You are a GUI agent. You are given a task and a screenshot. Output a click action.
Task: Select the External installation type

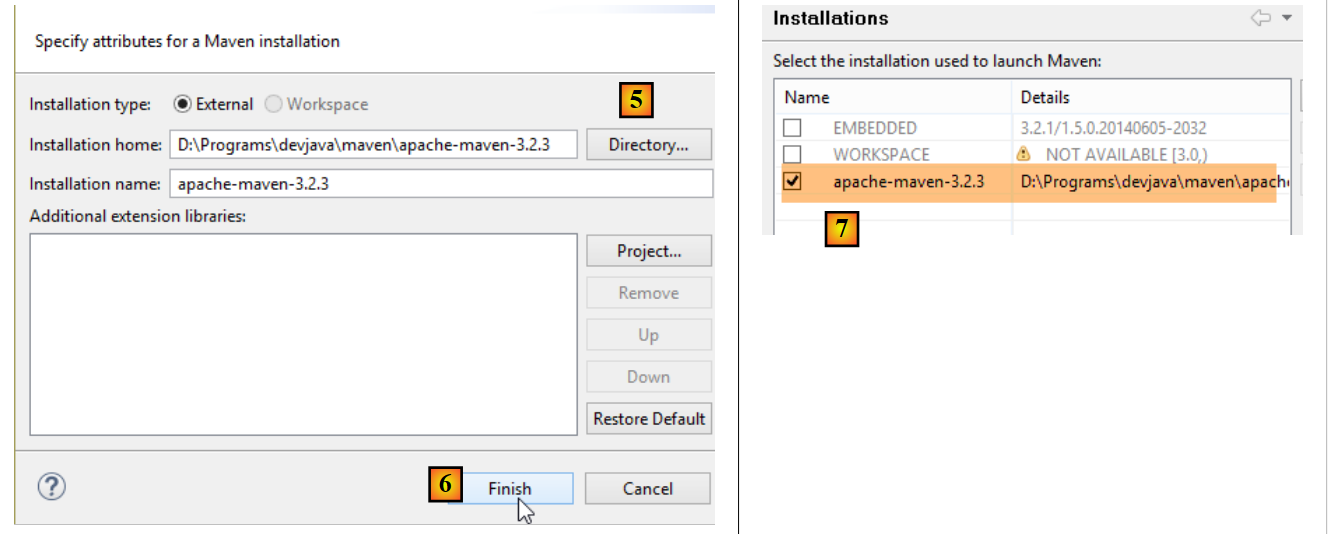point(183,104)
